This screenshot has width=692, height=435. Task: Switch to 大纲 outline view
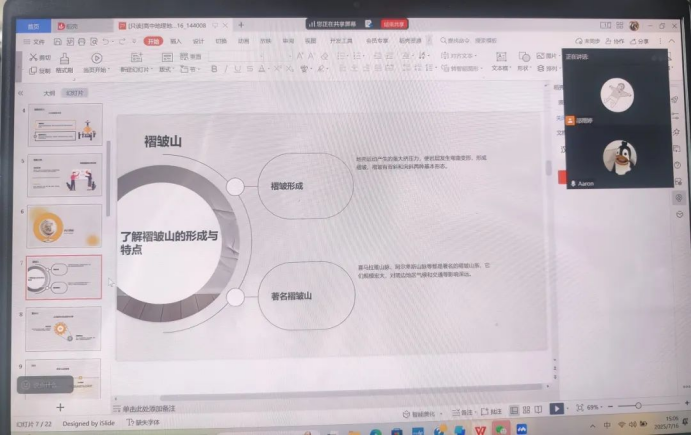49,92
